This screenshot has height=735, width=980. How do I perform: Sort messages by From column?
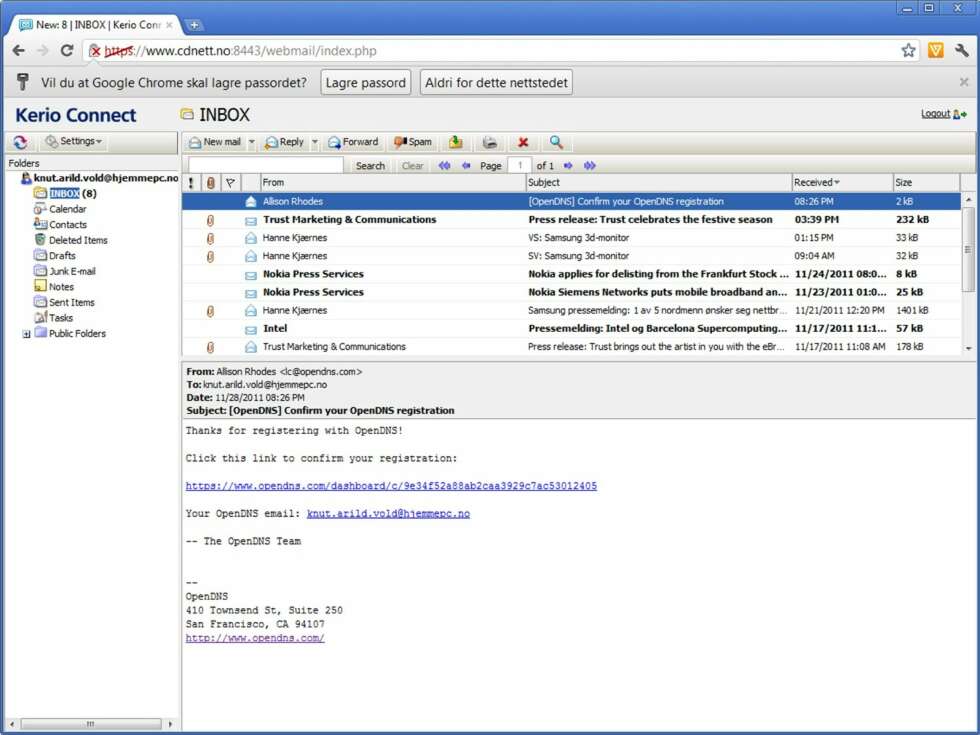pos(392,182)
